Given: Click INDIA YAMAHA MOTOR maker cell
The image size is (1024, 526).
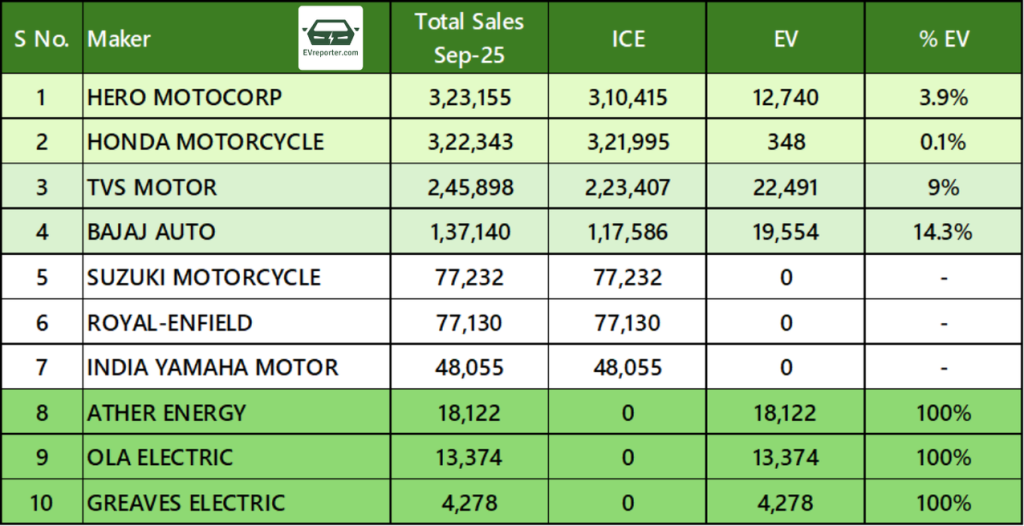Looking at the screenshot, I should (x=213, y=367).
